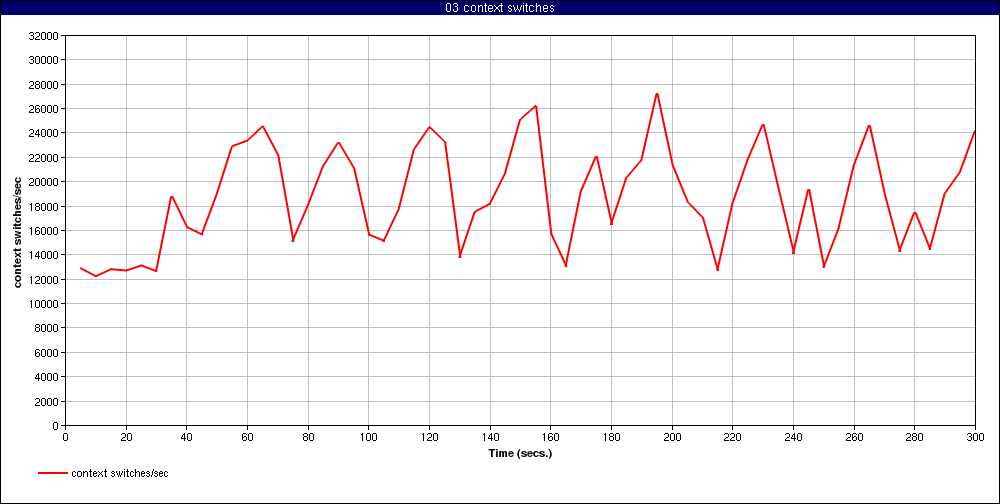Click the 20000 y-axis label
1000x504 pixels.
(45, 182)
